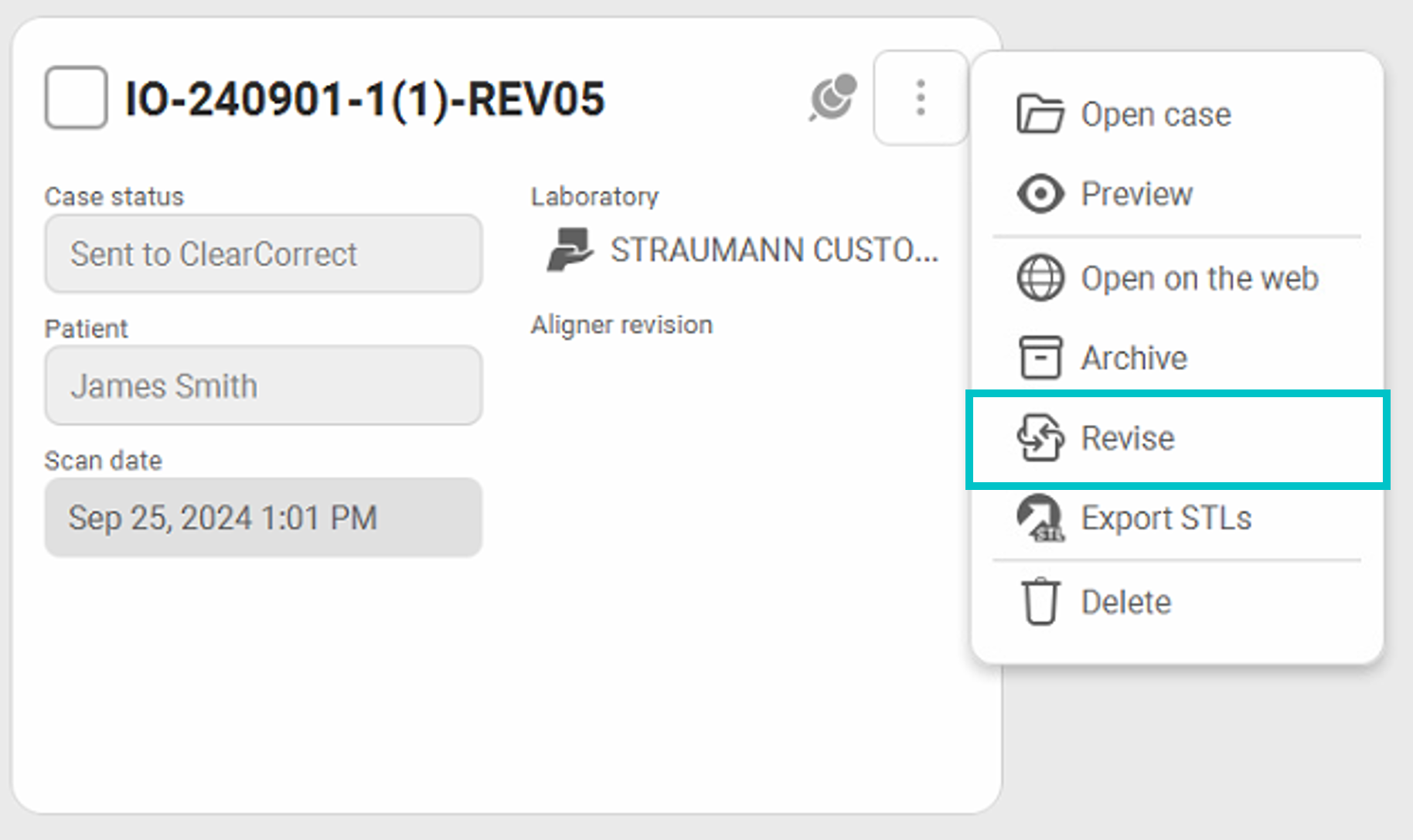The height and width of the screenshot is (840, 1413).
Task: Click the Export STLs icon
Action: 1040,518
